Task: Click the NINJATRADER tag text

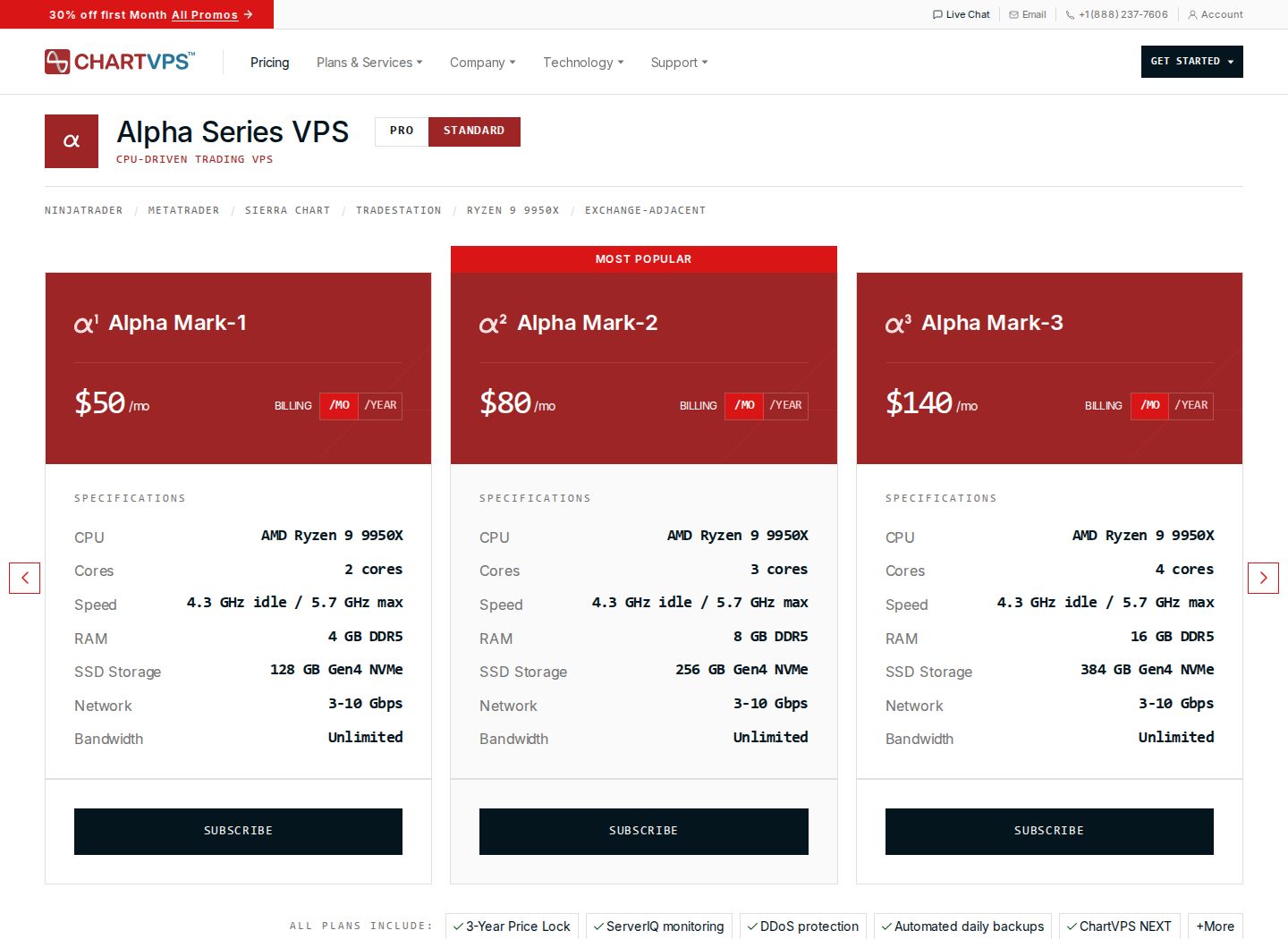Action: pyautogui.click(x=84, y=211)
